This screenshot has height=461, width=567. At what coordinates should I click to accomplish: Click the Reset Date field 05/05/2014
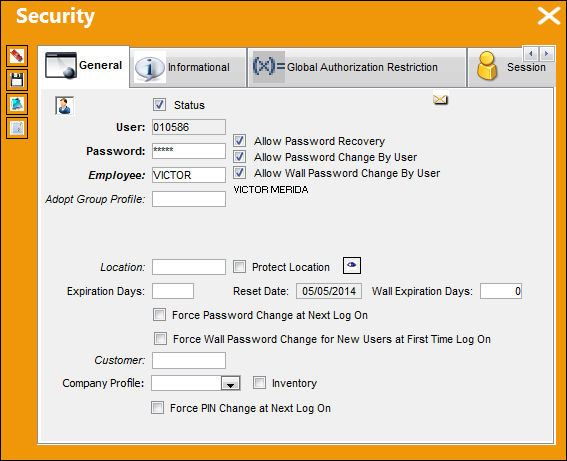pyautogui.click(x=329, y=291)
